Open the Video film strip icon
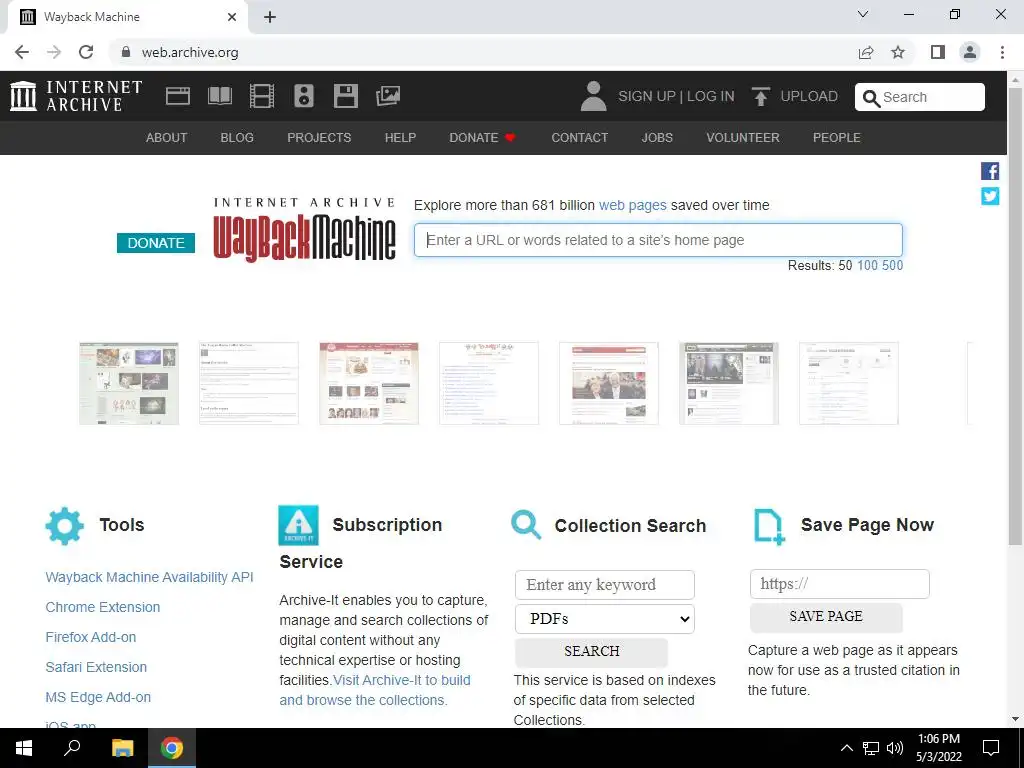The width and height of the screenshot is (1024, 768). pyautogui.click(x=262, y=96)
